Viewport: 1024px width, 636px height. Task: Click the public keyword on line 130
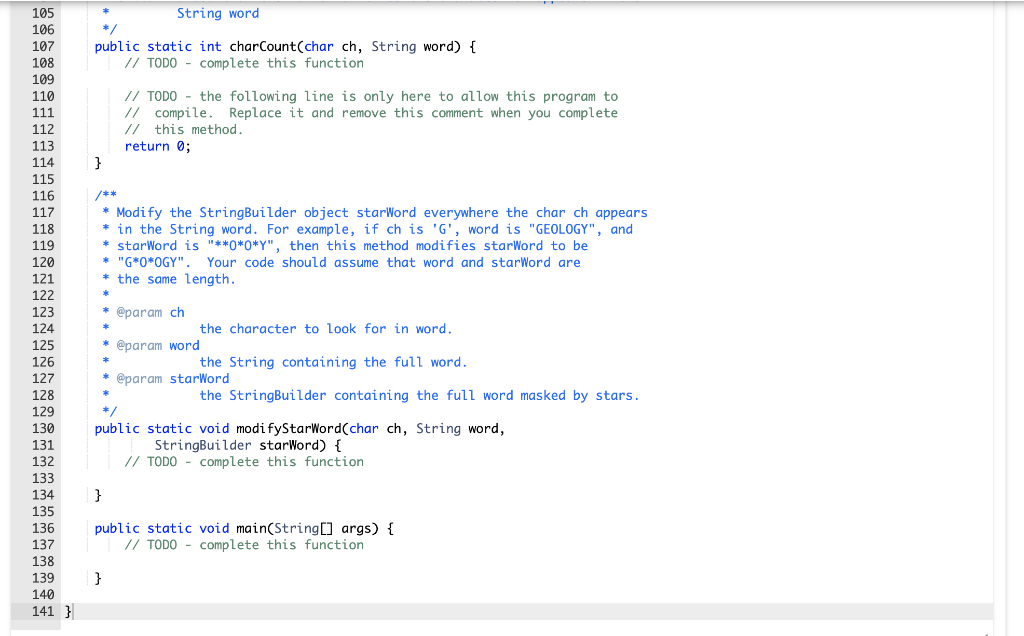pos(117,428)
